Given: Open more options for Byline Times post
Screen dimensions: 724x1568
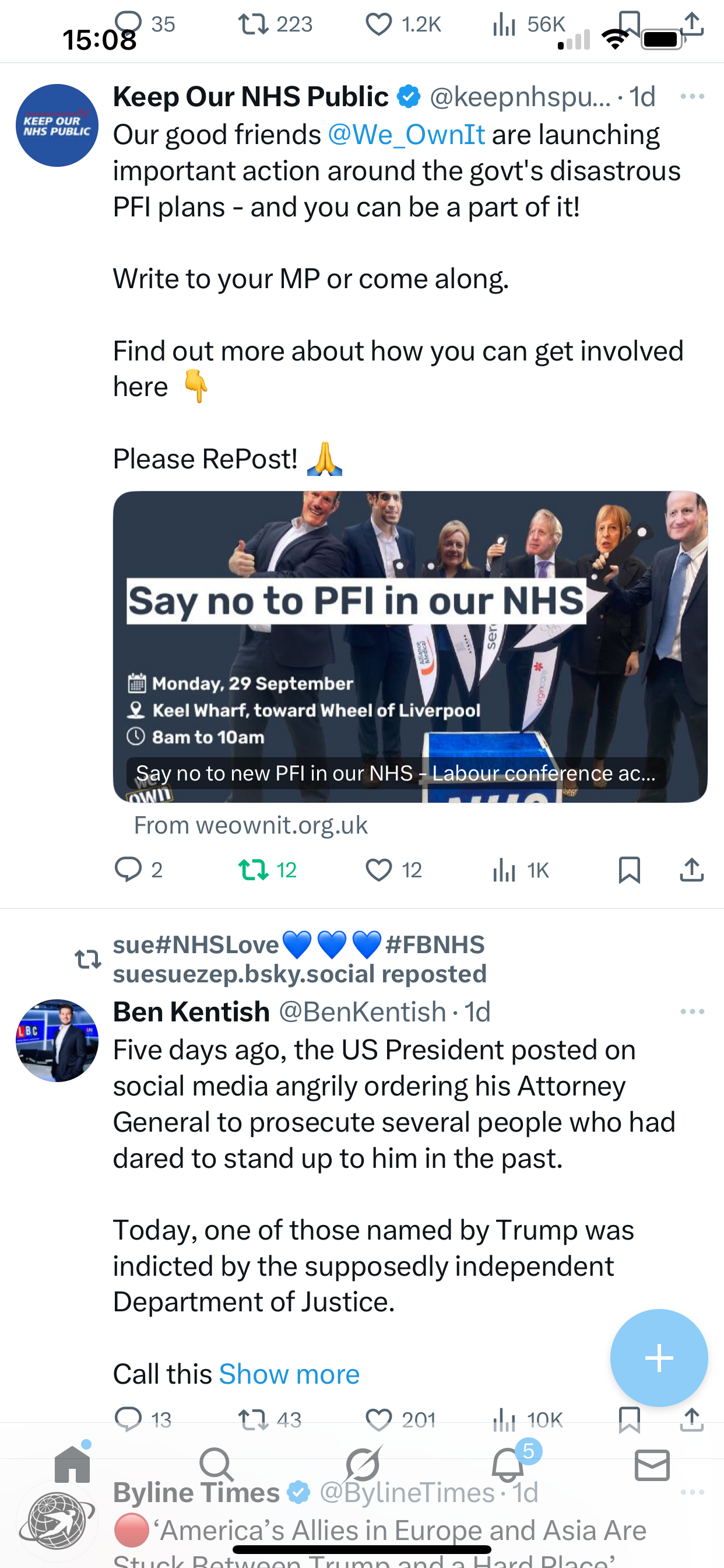Looking at the screenshot, I should pyautogui.click(x=693, y=1493).
